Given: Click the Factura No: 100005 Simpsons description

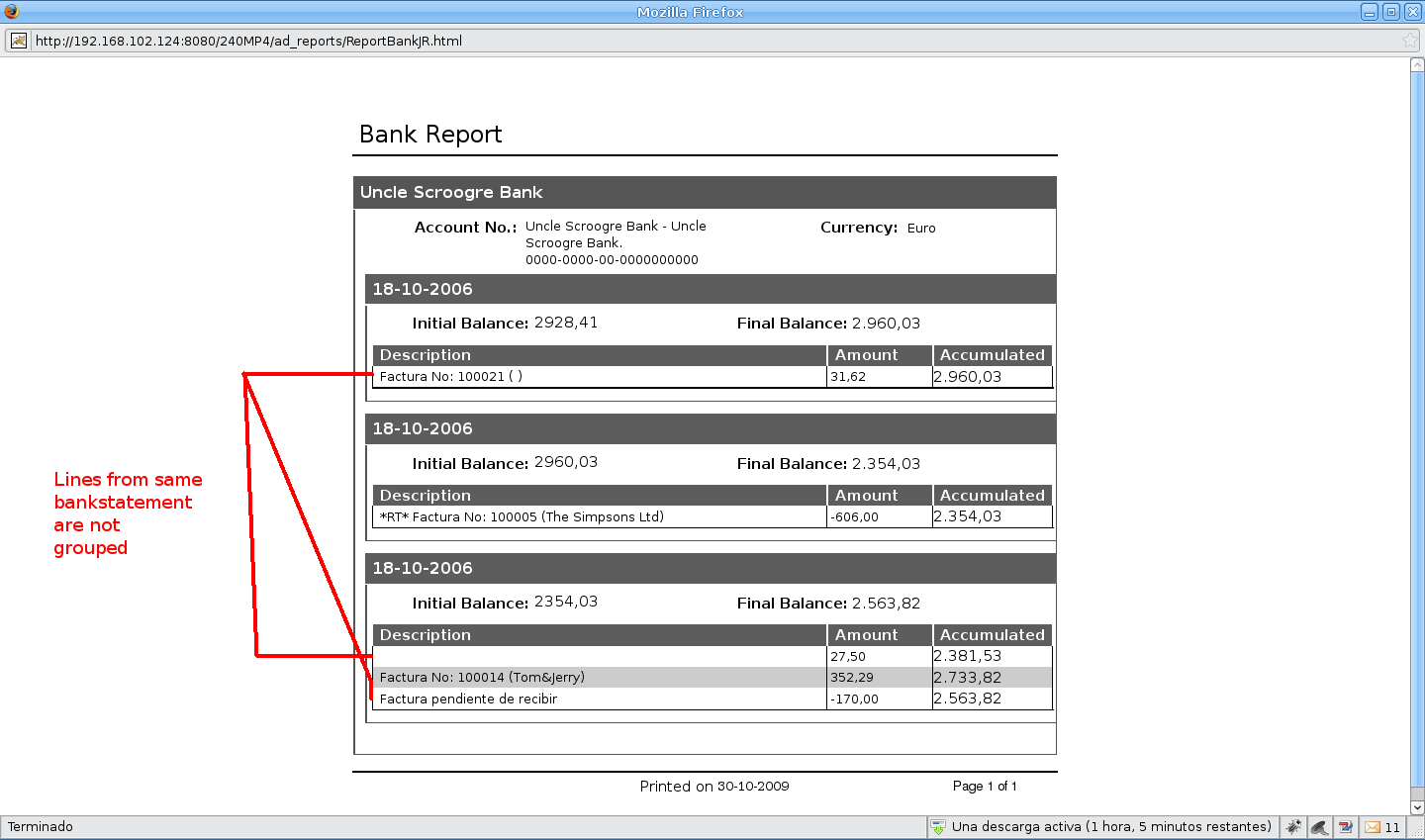Looking at the screenshot, I should 522,517.
